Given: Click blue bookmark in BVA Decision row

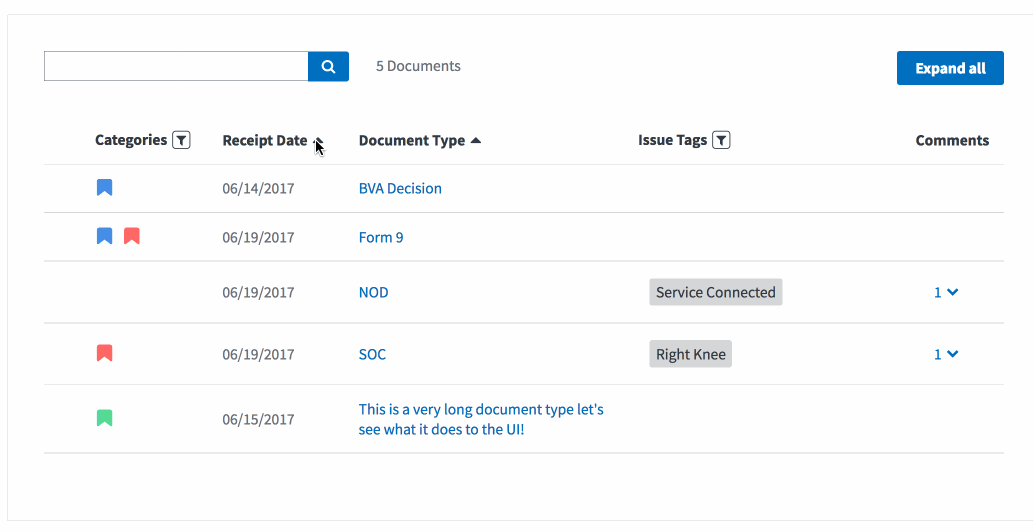Looking at the screenshot, I should pos(104,188).
